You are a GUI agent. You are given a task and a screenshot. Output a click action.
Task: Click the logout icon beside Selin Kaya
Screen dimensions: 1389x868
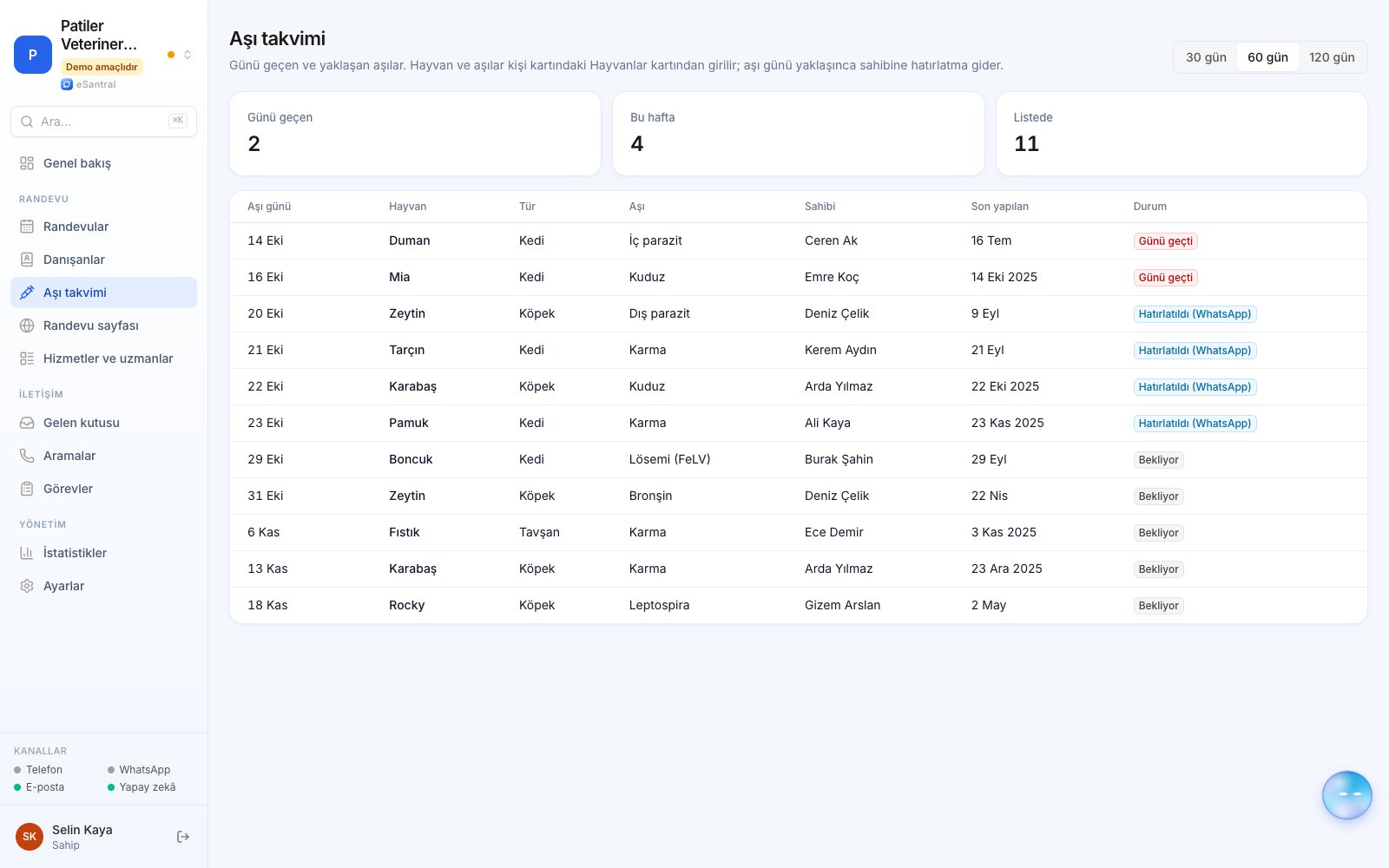(x=183, y=837)
